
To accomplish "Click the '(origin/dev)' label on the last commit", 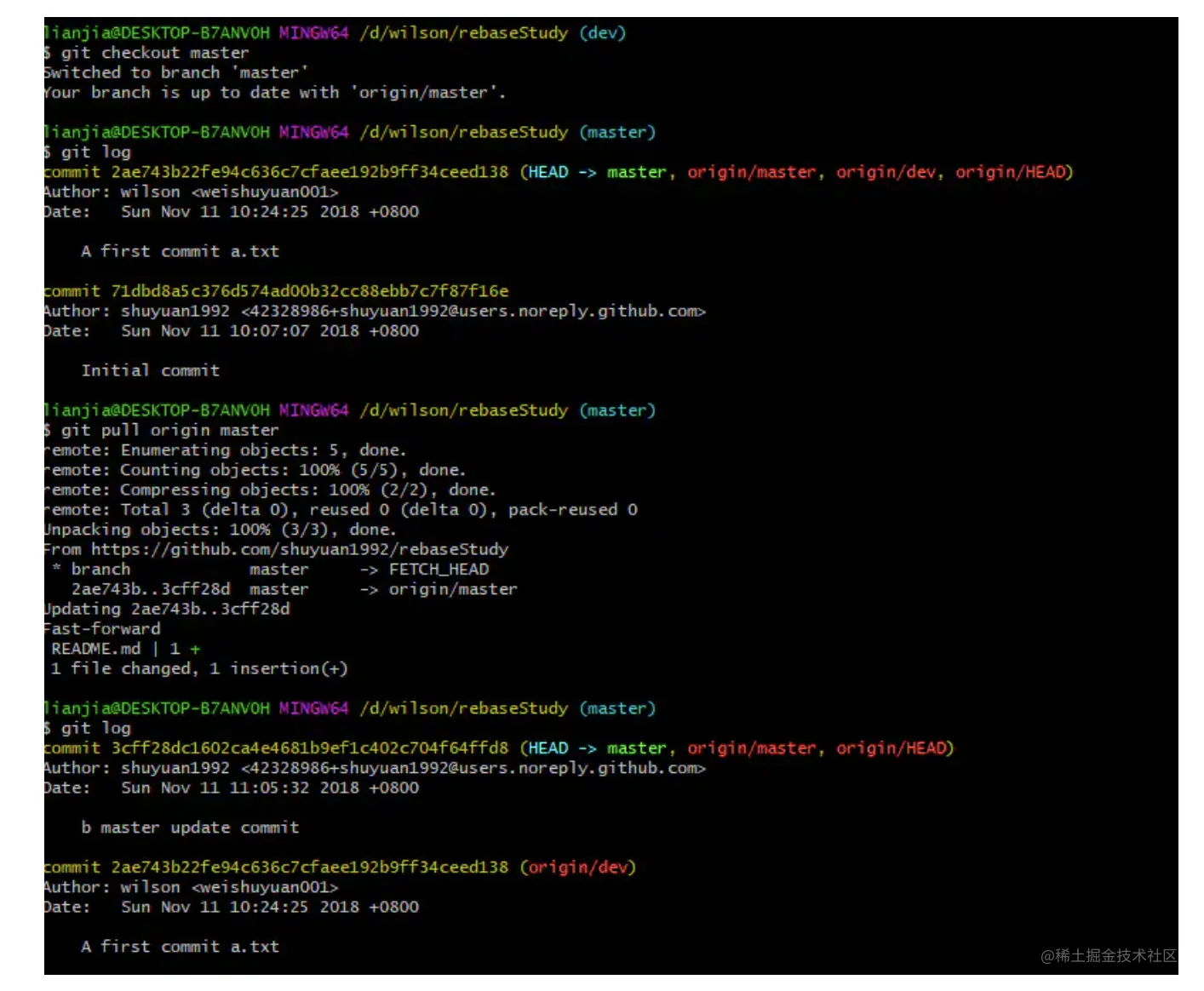I will 578,868.
